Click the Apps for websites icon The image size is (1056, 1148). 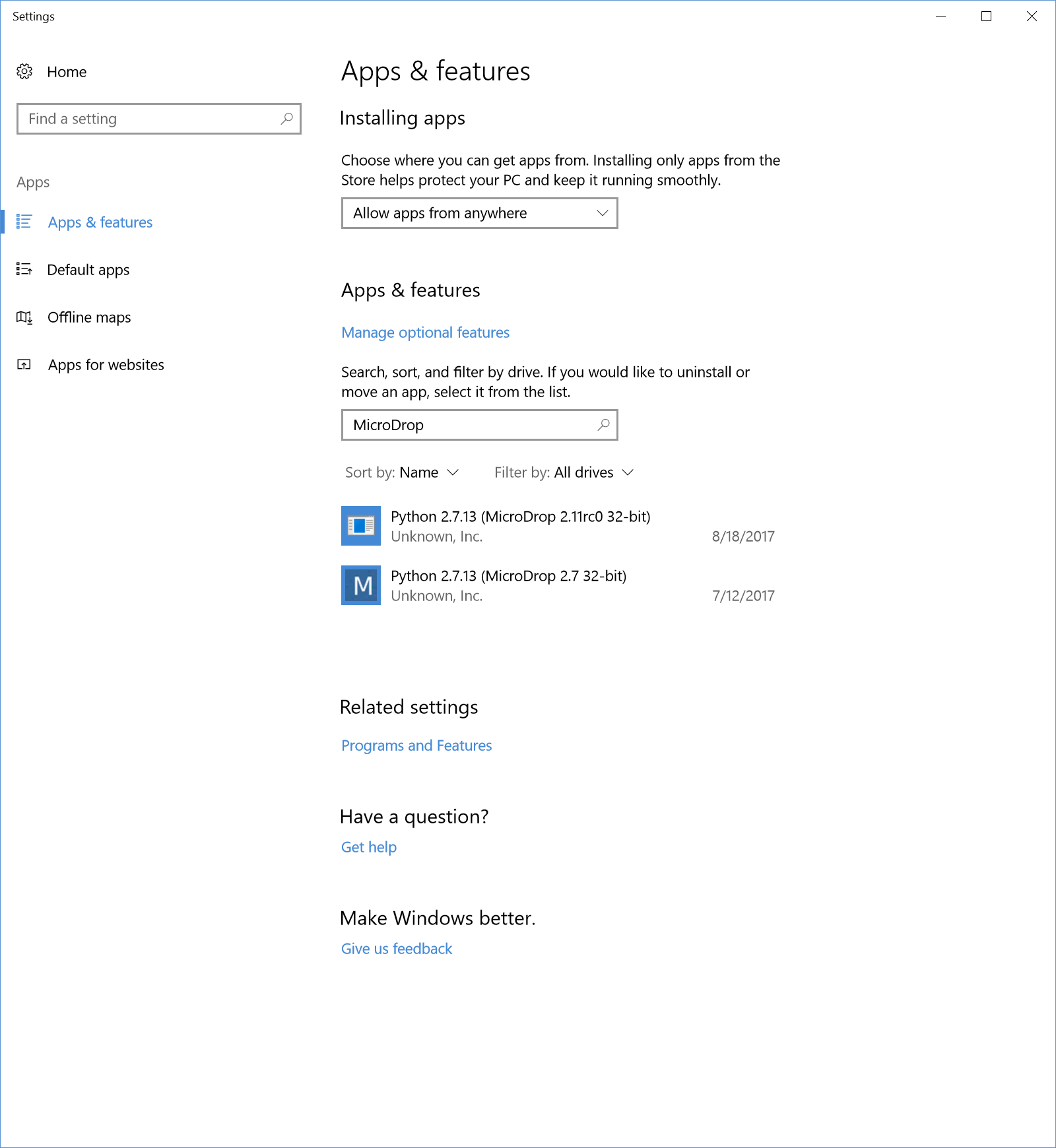(24, 365)
